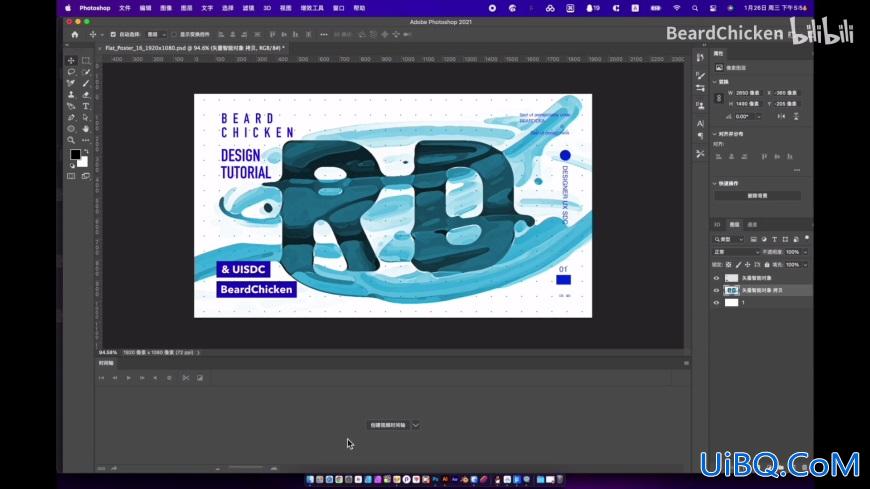This screenshot has width=870, height=489.
Task: Select the Move tool in the toolbar
Action: 71,61
